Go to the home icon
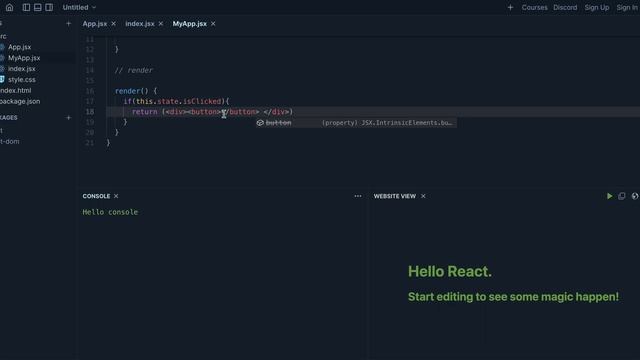 click(9, 7)
